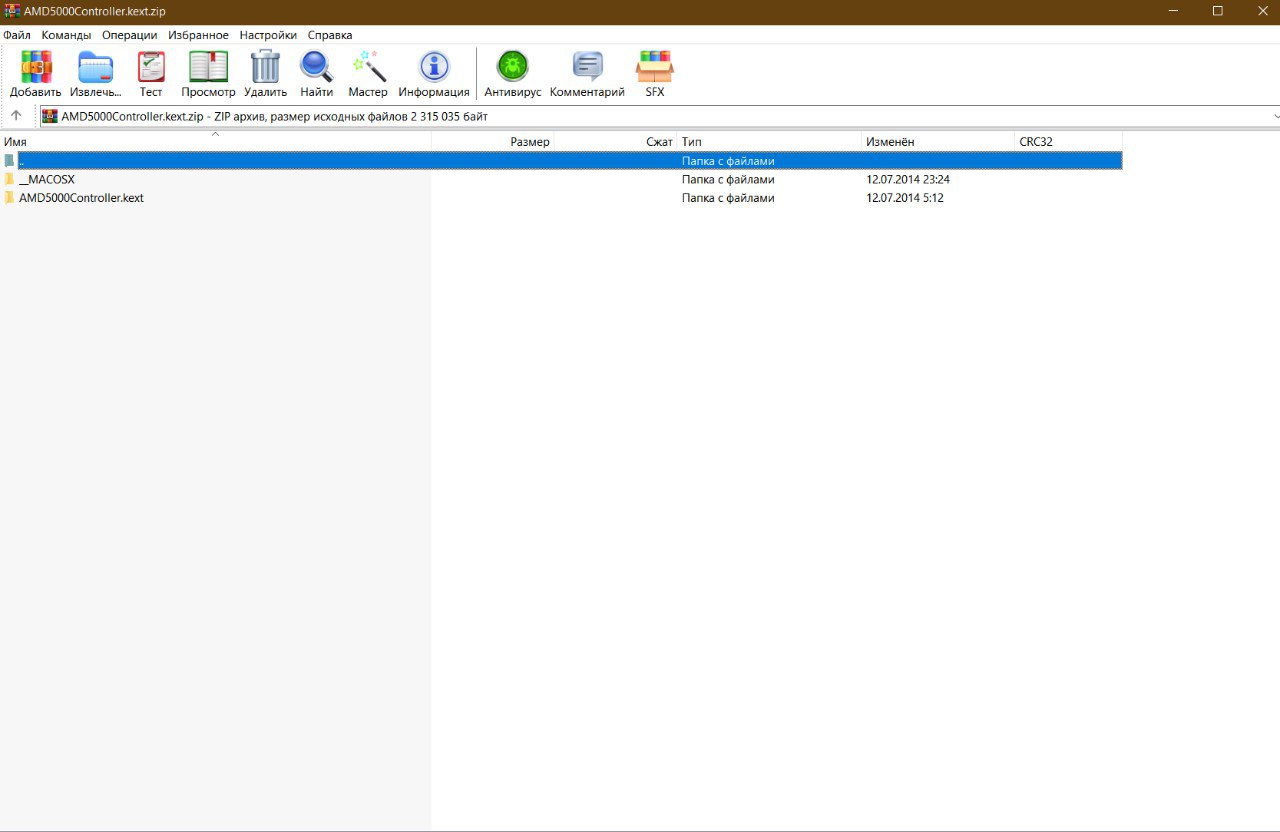
Task: Click the AMD5000Controller.kext folder icon
Action: coord(9,198)
